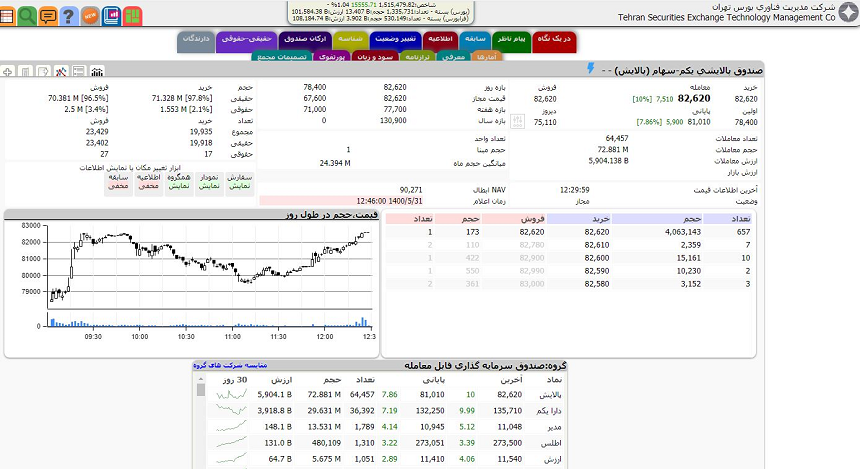The image size is (860, 469).
Task: Toggle همگروه peer group display
Action: pos(179,181)
